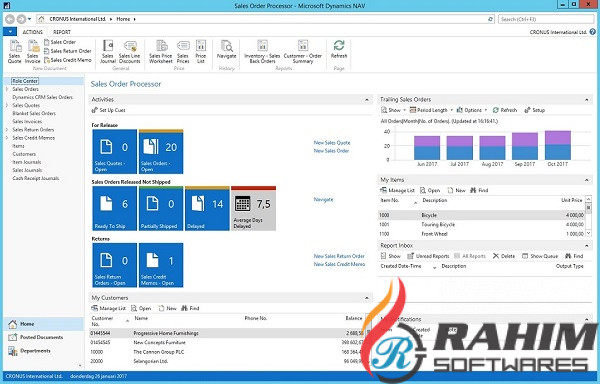Open the application menu dropdown

(x=10, y=32)
